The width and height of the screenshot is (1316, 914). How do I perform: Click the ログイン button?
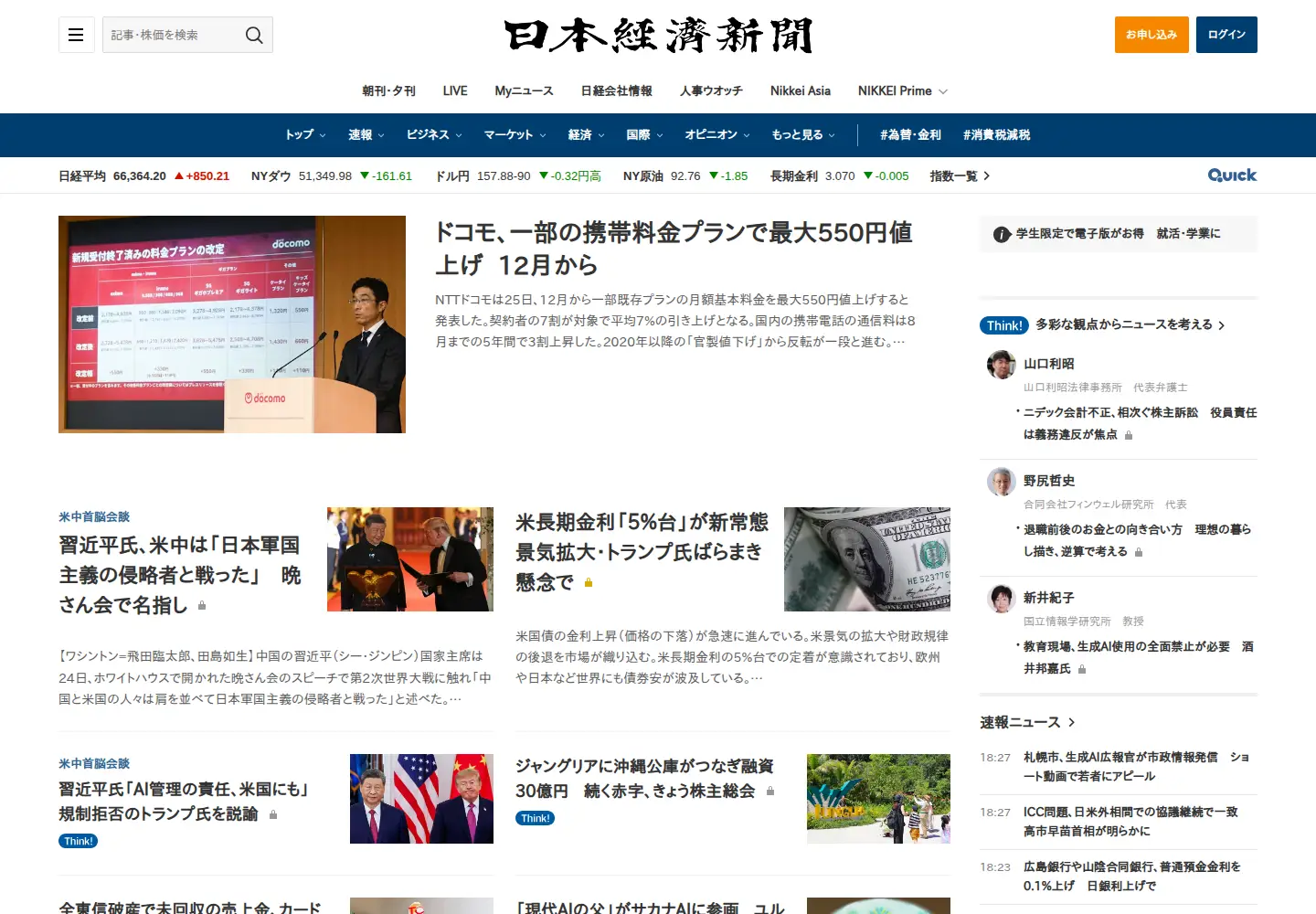click(x=1226, y=35)
